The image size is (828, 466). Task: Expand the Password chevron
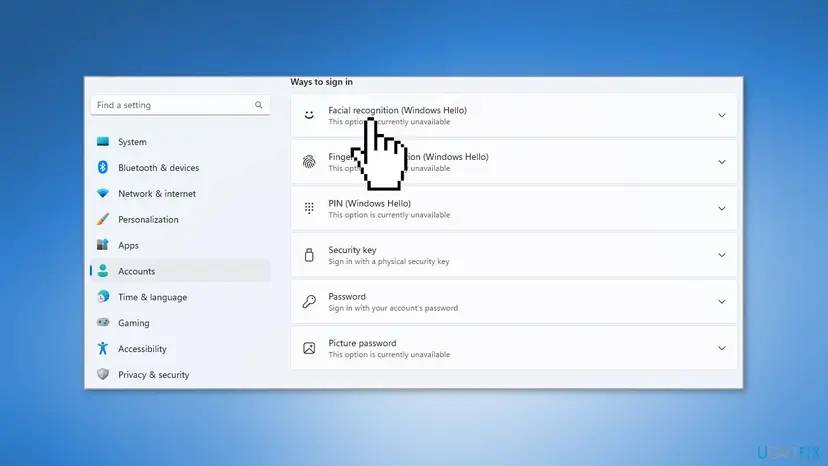(x=721, y=302)
